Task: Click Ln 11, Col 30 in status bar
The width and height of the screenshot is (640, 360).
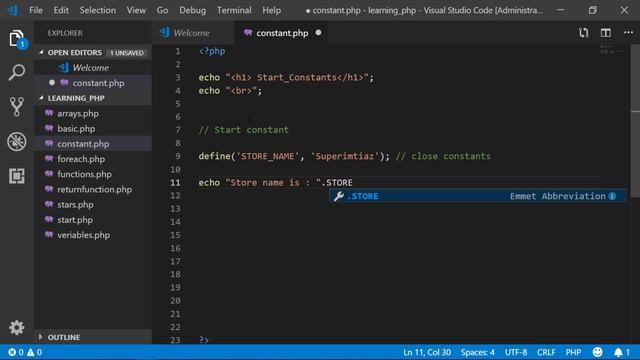Action: 427,352
